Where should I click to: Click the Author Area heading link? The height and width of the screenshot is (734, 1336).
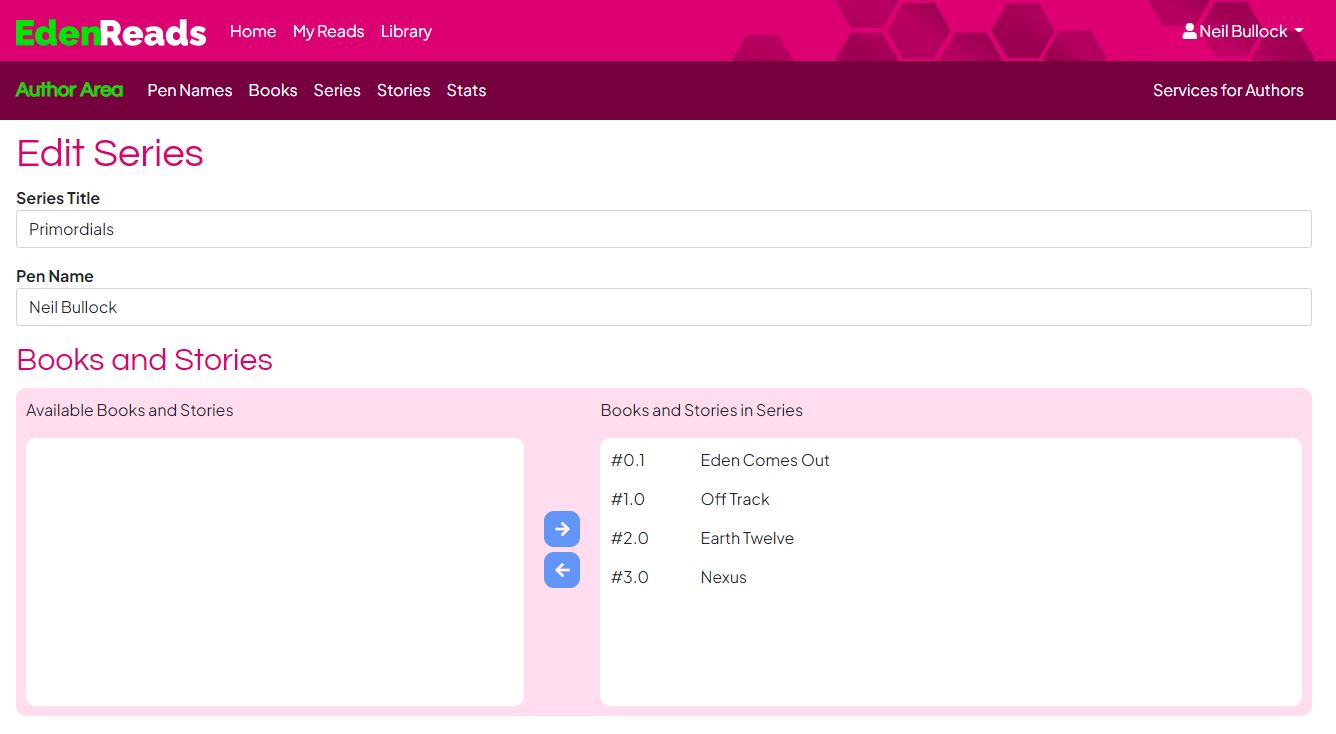point(69,90)
